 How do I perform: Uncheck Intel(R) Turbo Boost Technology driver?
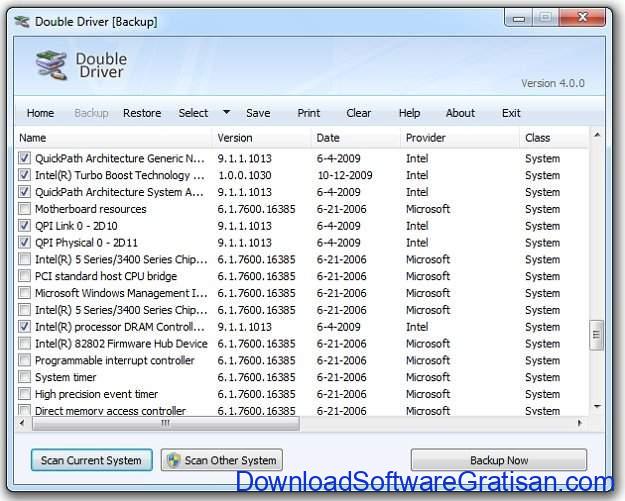(24, 175)
